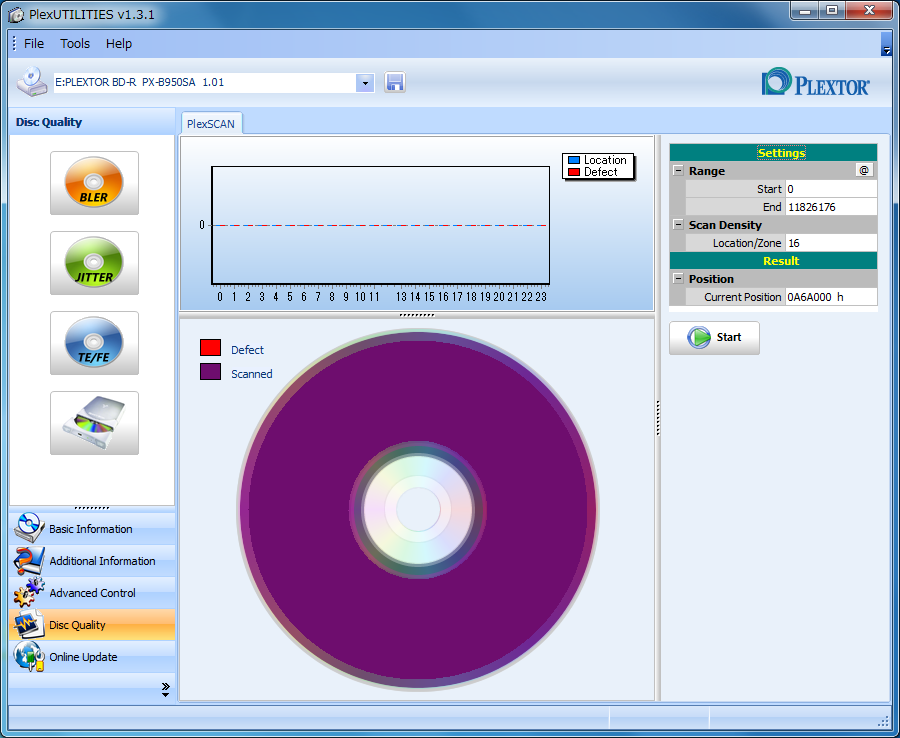Click the vertical splitter grip beside disc
The height and width of the screenshot is (738, 900).
point(658,418)
